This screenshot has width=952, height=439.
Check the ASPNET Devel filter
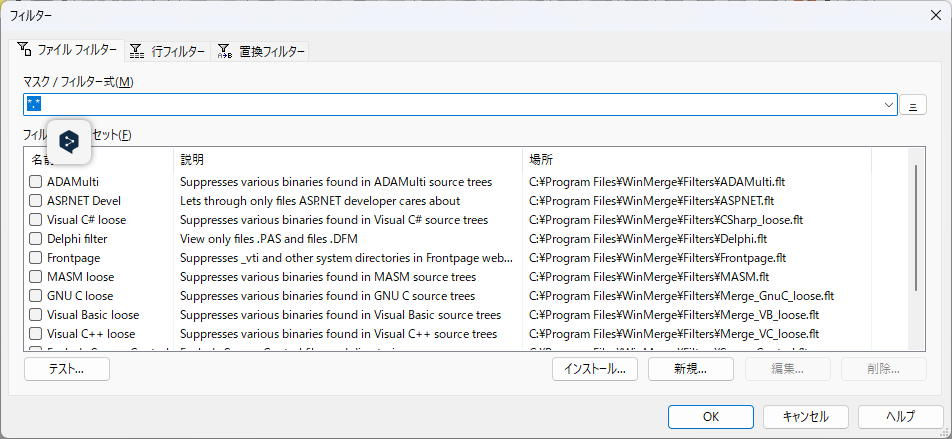[35, 201]
